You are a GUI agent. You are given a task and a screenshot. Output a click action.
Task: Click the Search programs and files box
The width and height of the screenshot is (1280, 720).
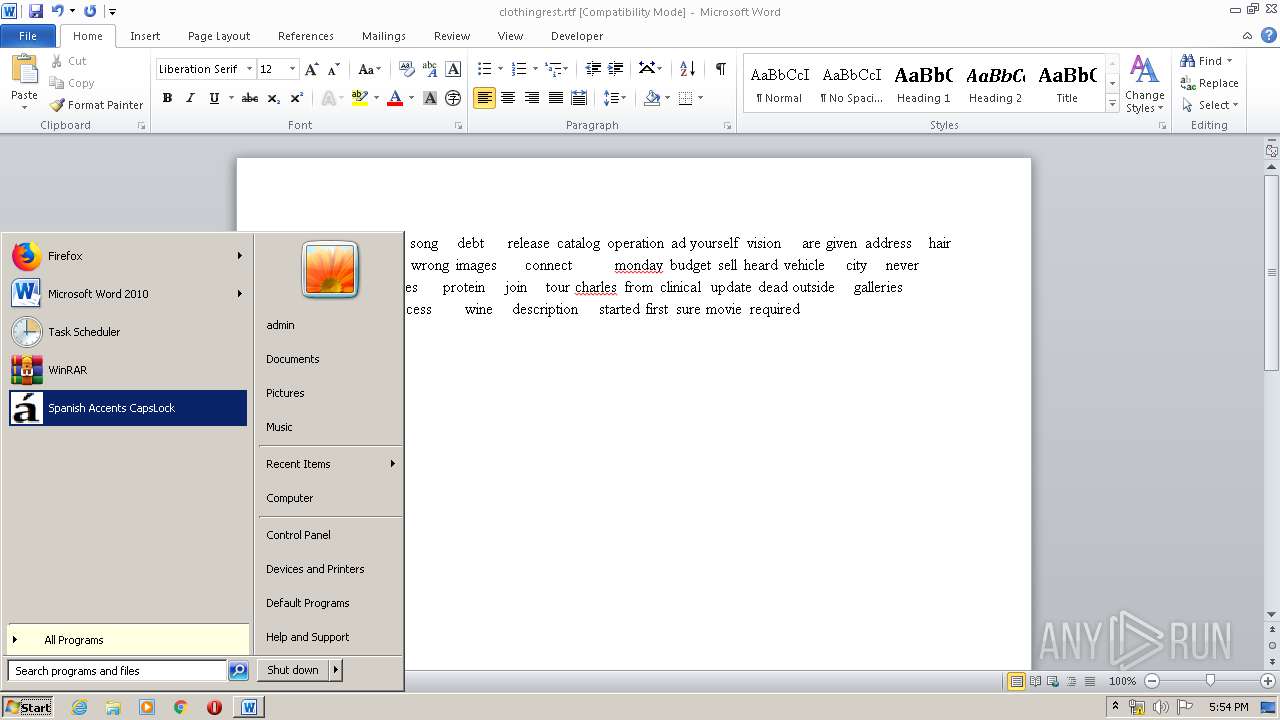click(x=117, y=671)
